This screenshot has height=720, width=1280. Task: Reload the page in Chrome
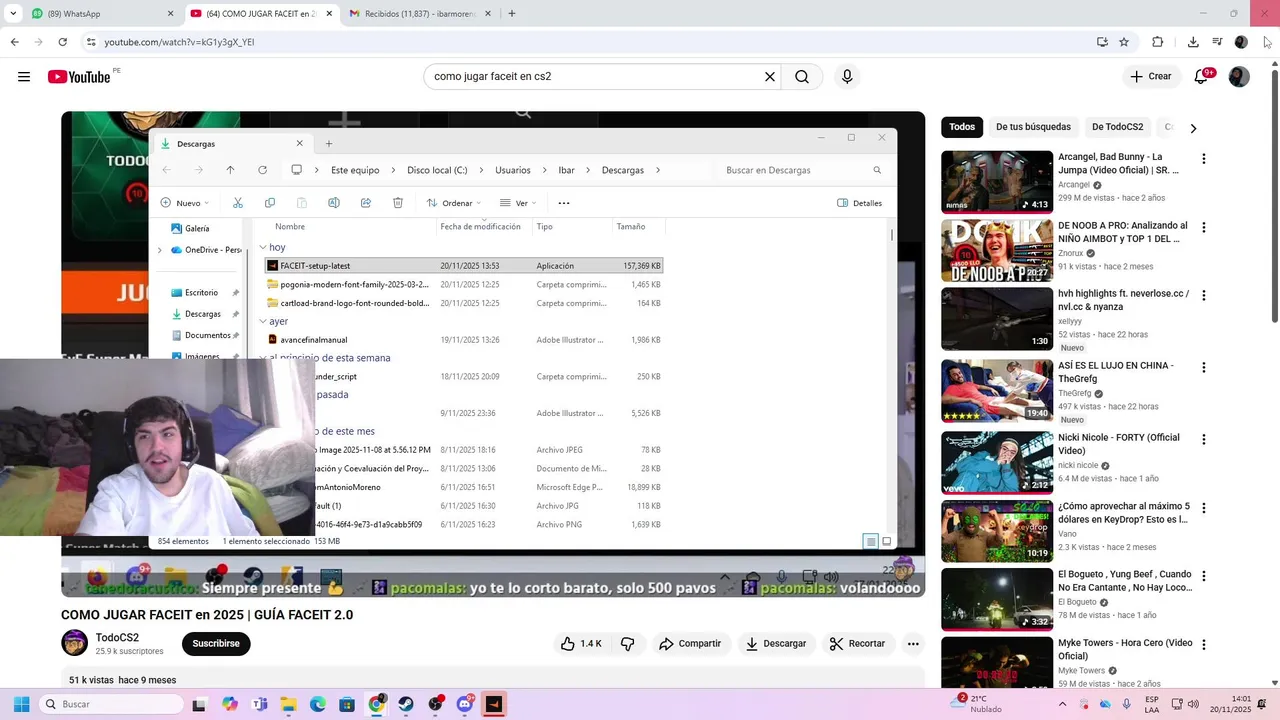(x=62, y=42)
